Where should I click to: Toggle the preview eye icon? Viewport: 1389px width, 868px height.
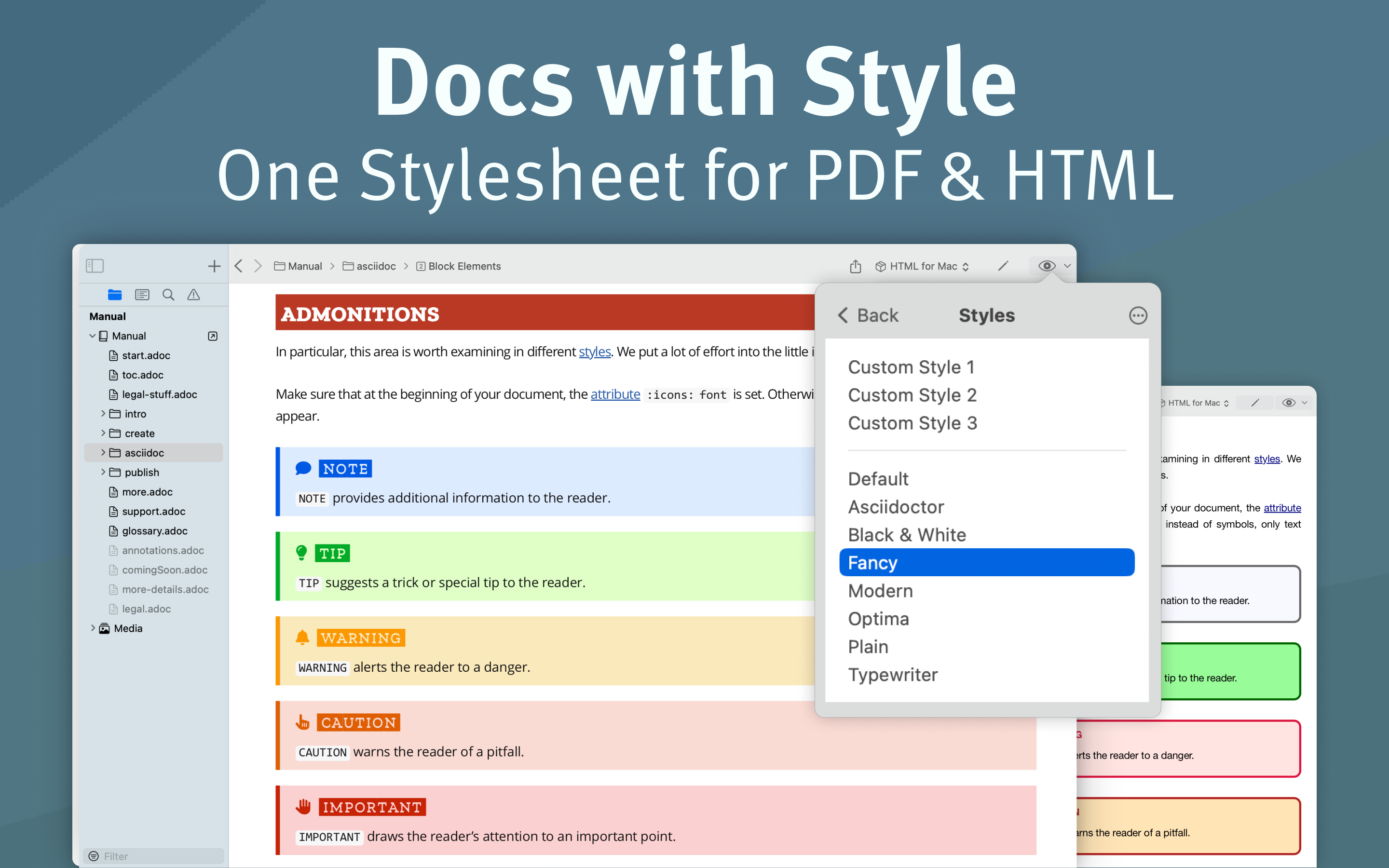tap(1047, 266)
